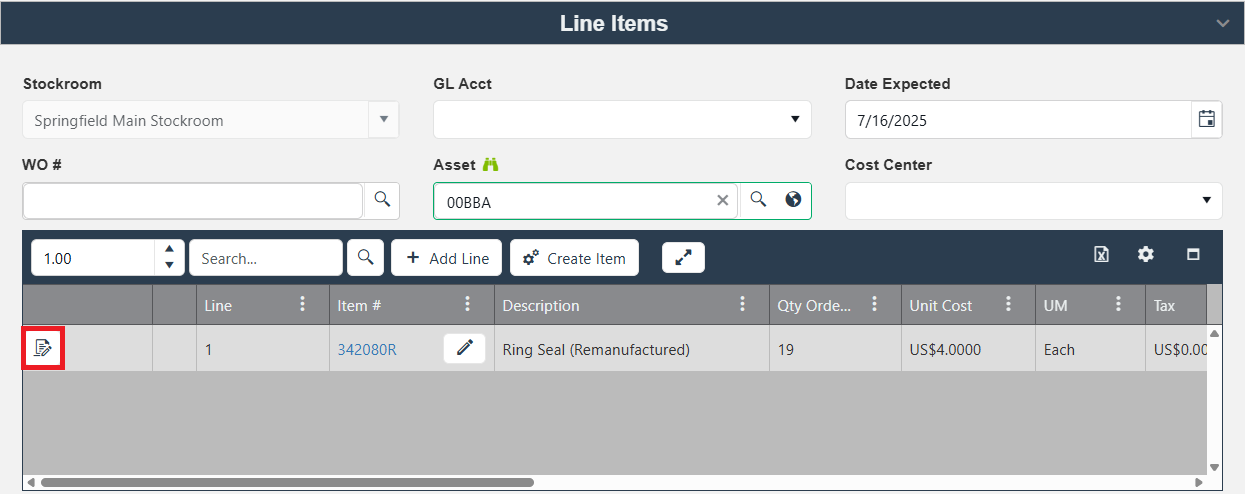This screenshot has width=1245, height=494.
Task: Click the Asset lookup magnifier icon
Action: (x=759, y=200)
